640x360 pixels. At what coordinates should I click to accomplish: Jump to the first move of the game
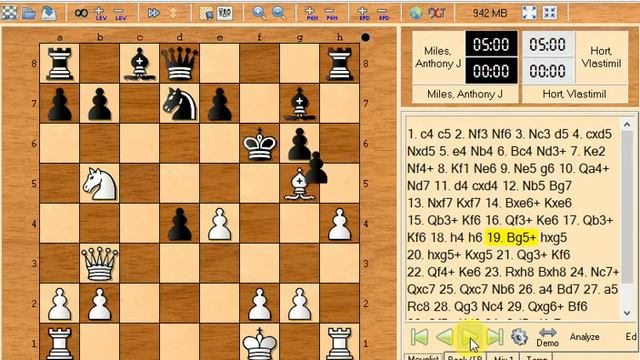point(420,337)
